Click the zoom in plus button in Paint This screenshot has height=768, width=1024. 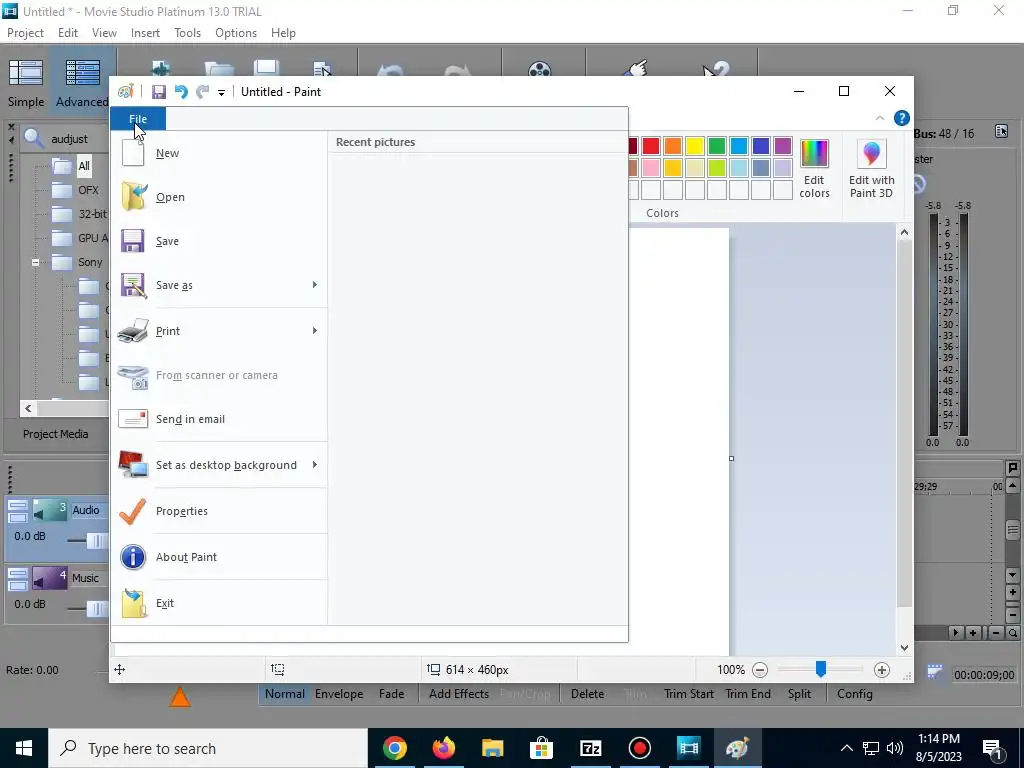click(882, 670)
